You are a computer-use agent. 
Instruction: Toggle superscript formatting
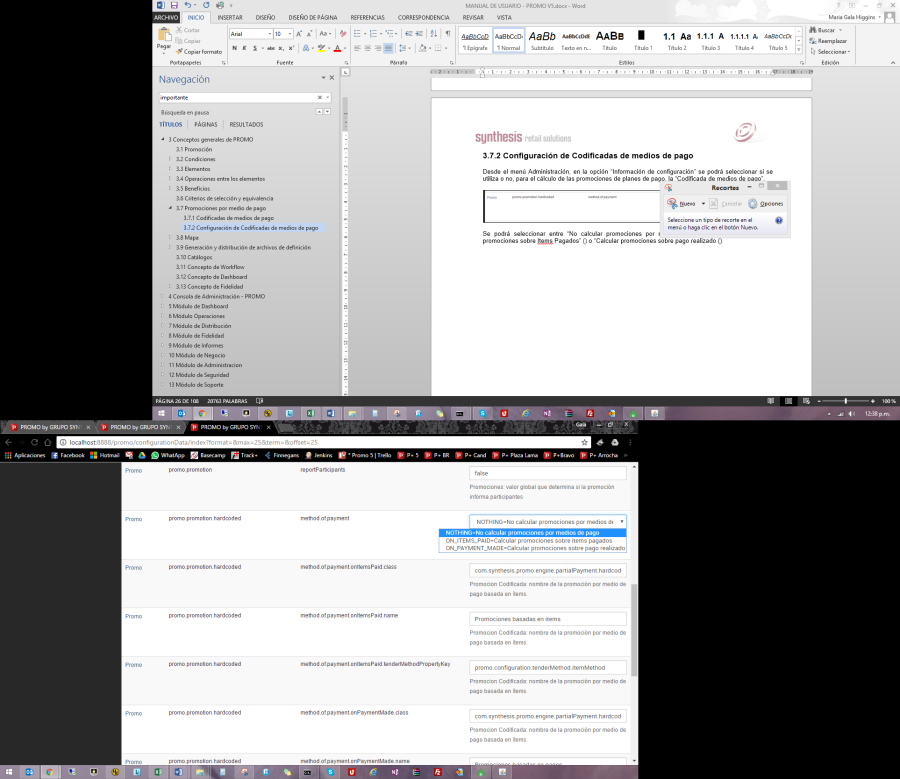(292, 48)
